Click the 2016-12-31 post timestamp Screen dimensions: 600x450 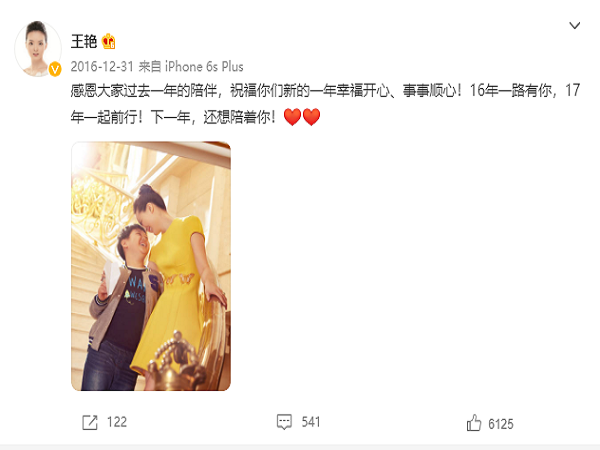click(102, 67)
